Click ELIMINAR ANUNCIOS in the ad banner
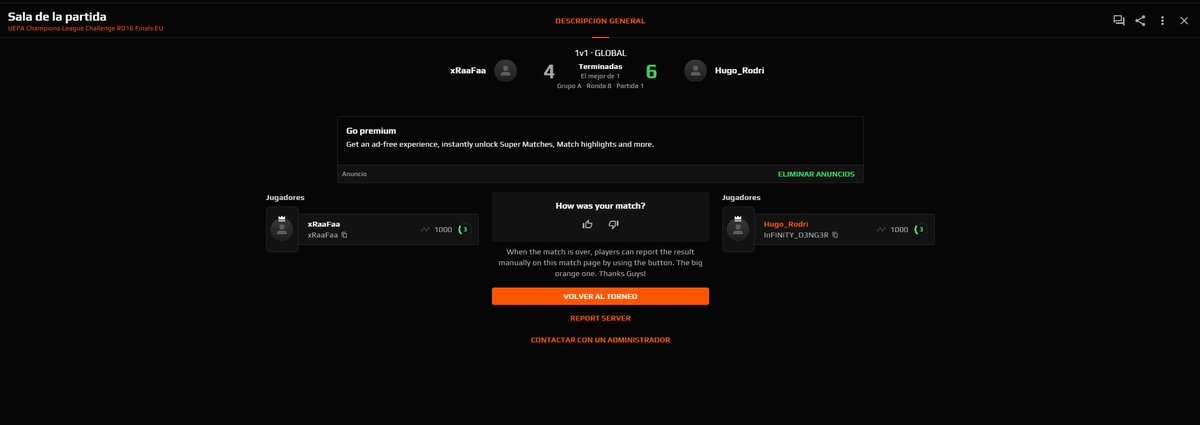1200x425 pixels. (x=816, y=174)
